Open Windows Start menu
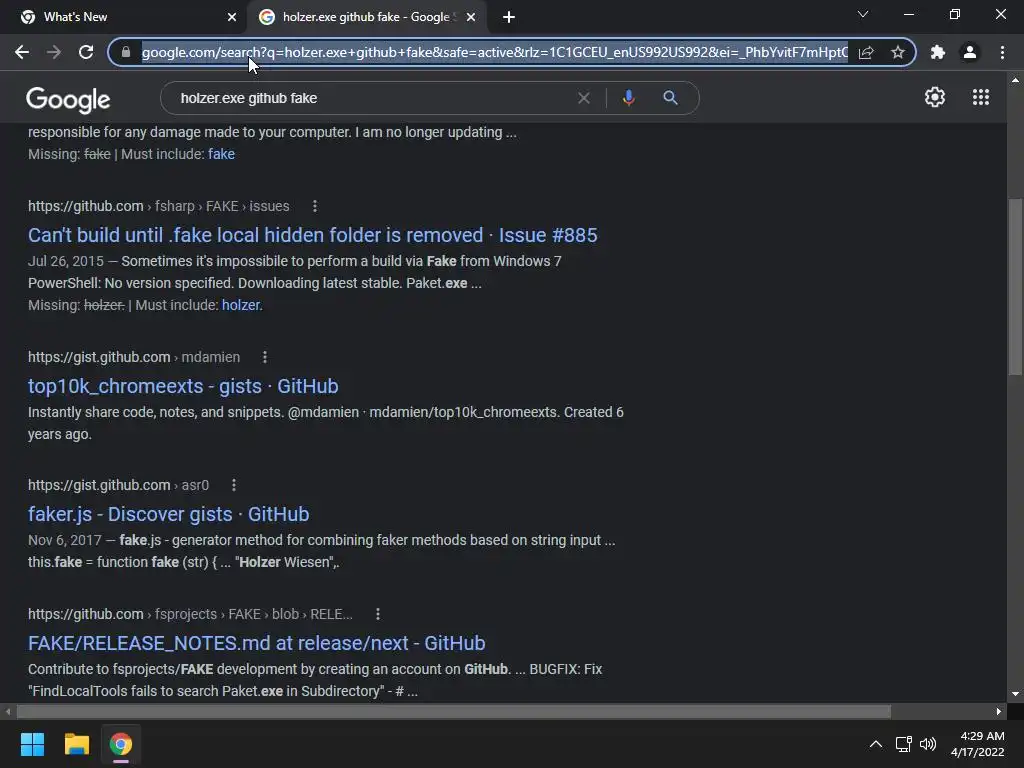This screenshot has height=768, width=1024. [x=32, y=744]
